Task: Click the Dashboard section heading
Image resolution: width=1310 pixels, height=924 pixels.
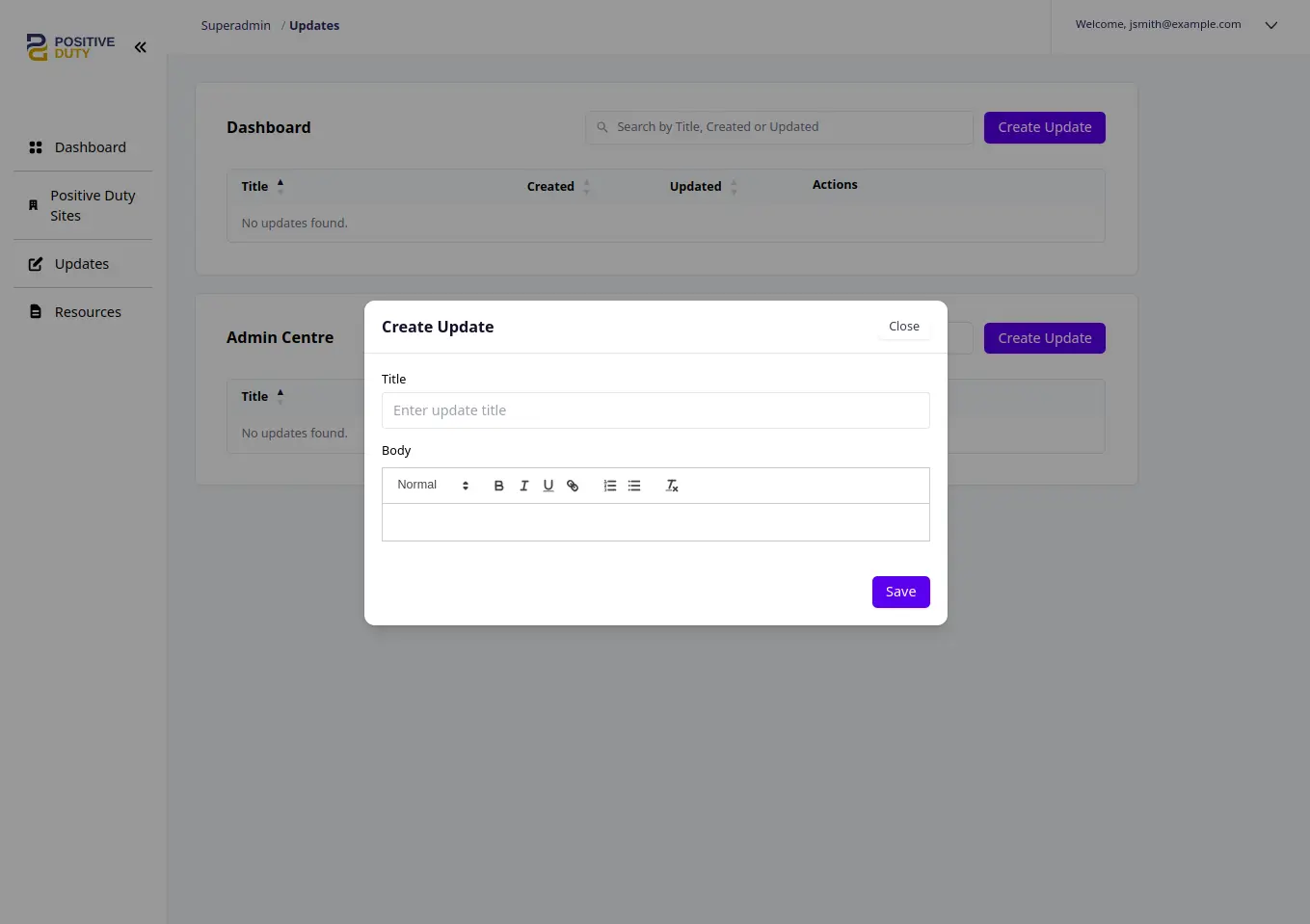Action: tap(269, 127)
